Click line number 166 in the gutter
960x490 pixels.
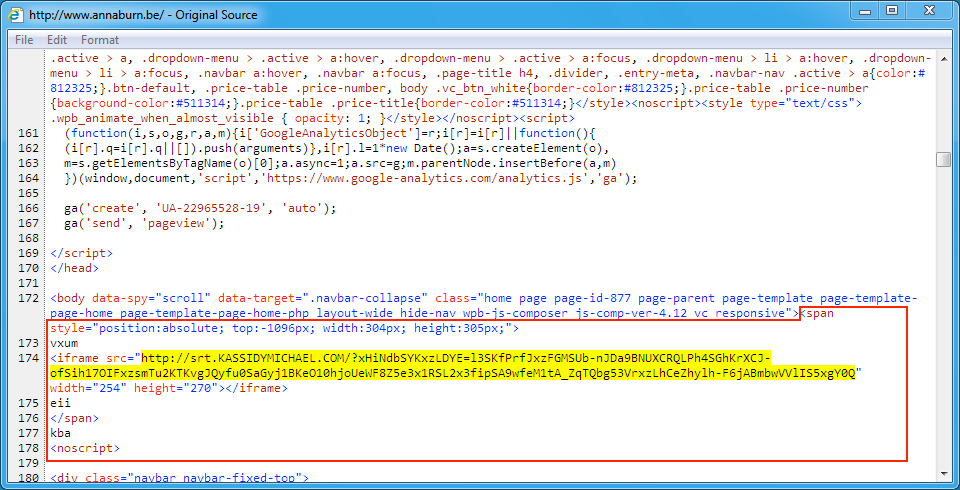click(28, 209)
